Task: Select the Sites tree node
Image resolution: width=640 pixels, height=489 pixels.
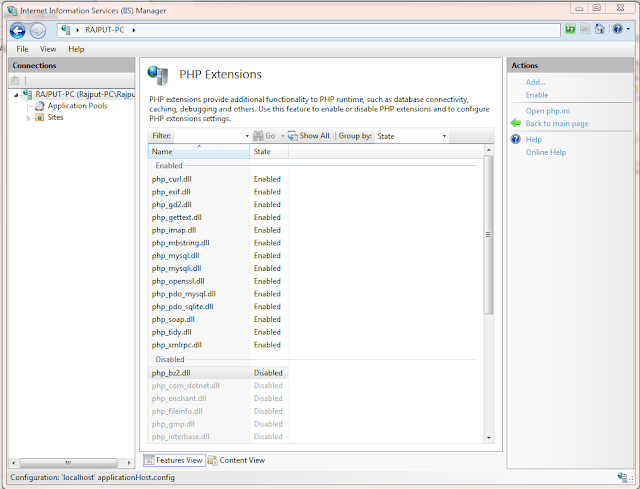Action: pyautogui.click(x=55, y=118)
